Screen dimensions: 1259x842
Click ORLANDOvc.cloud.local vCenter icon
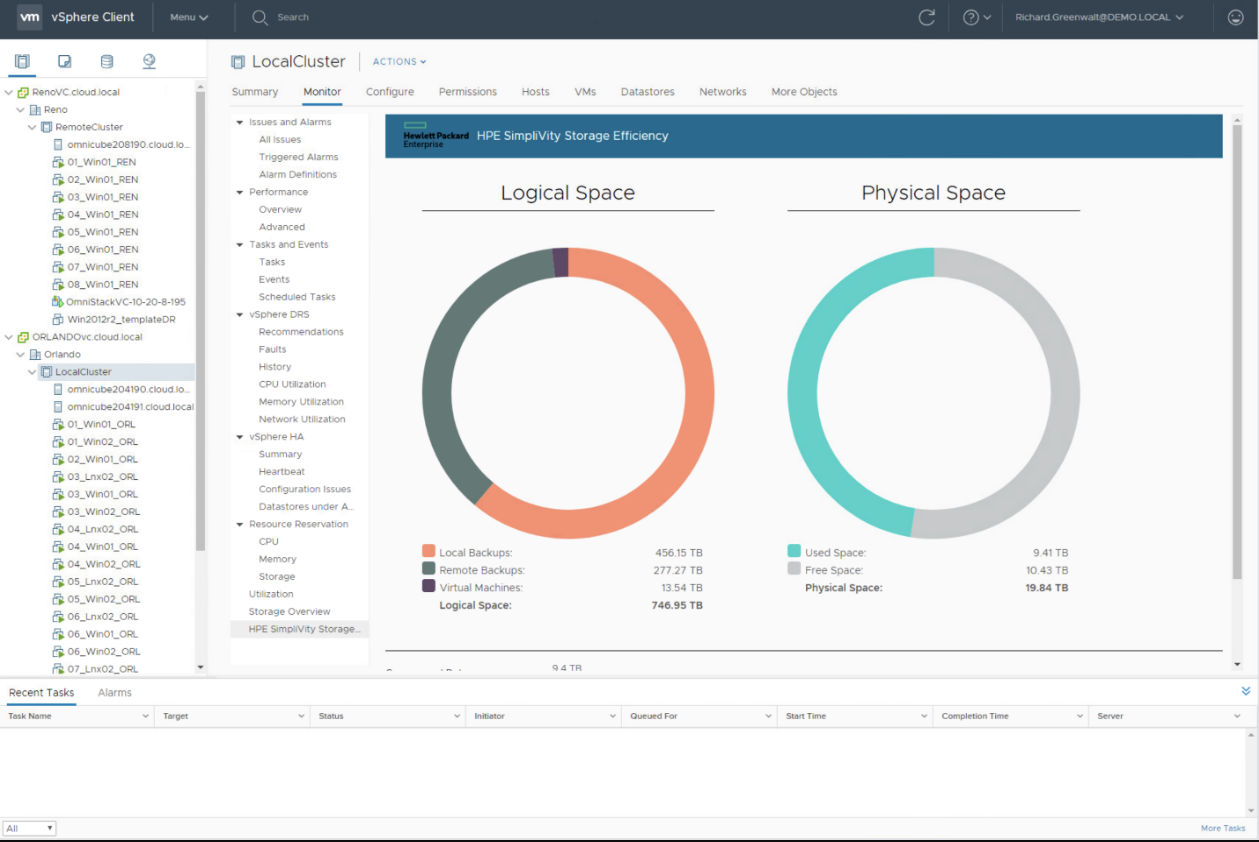coord(23,337)
